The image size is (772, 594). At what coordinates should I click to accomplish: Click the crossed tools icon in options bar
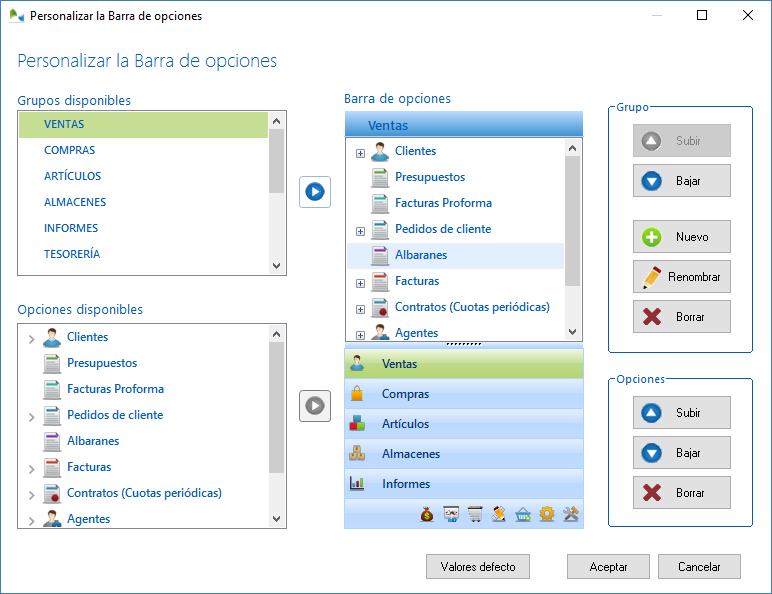coord(571,515)
